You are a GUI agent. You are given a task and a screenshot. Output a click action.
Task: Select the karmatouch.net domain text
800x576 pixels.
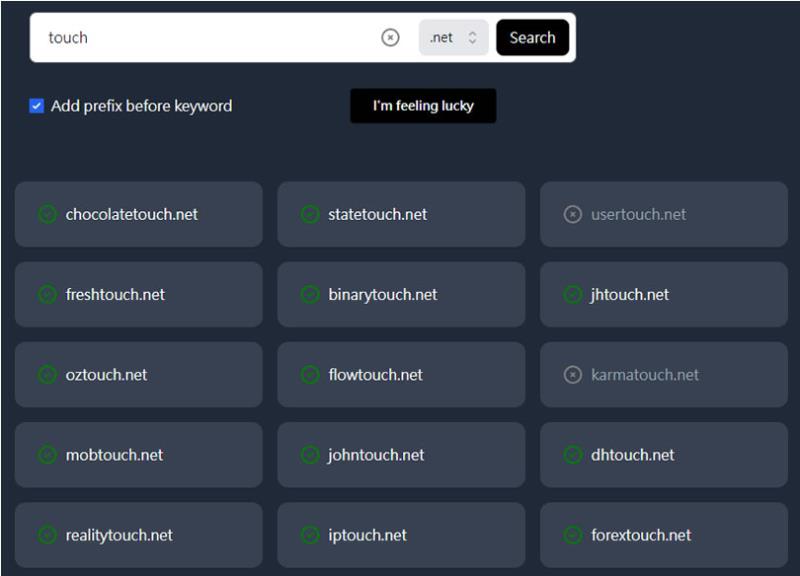tap(645, 375)
